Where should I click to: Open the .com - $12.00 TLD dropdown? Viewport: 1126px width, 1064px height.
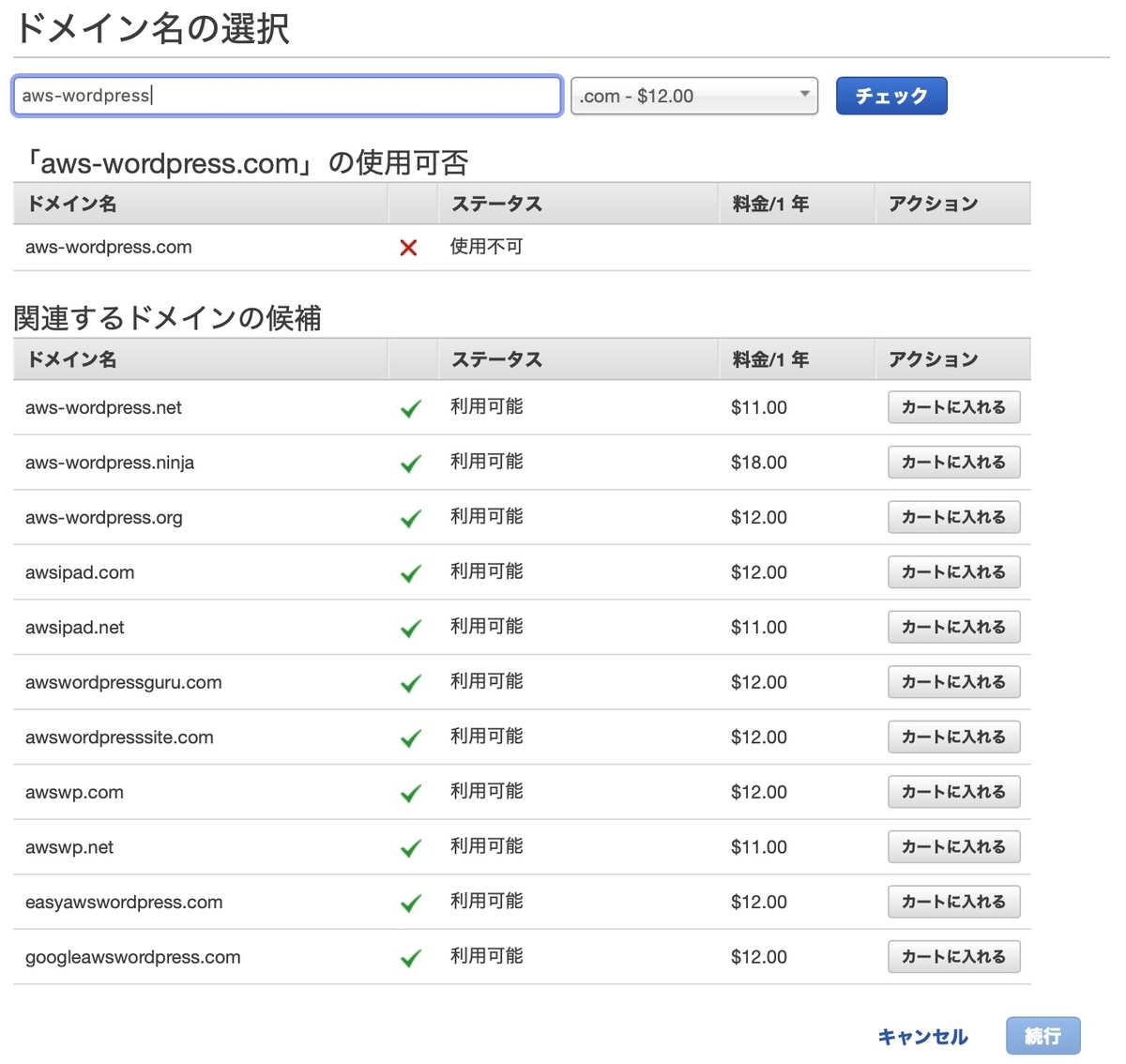(694, 96)
